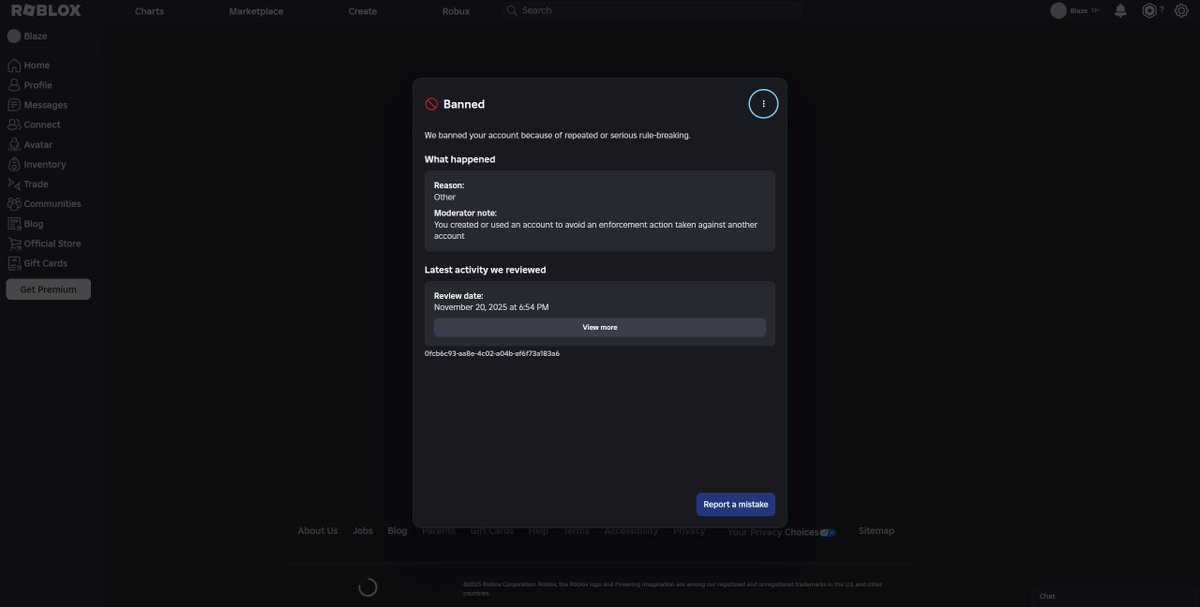Screen dimensions: 1200x607
Task: Click the Home icon in sidebar
Action: (14, 65)
